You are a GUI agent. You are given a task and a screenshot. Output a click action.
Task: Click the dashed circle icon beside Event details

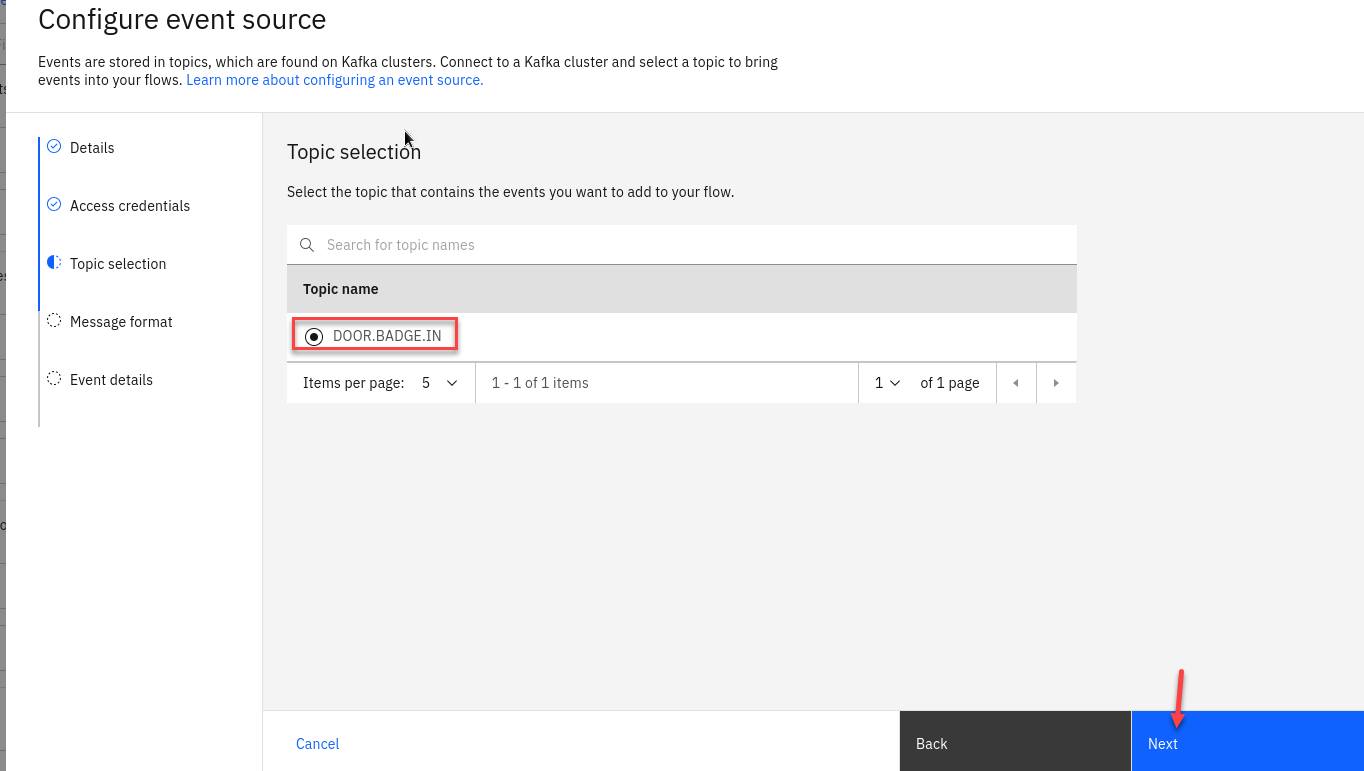pos(54,378)
